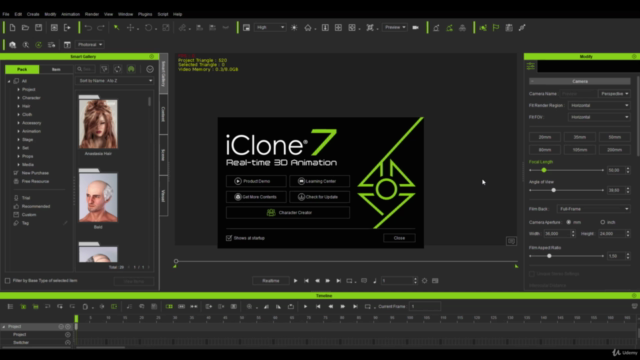
Task: Click the Home camera view icon
Action: click(x=308, y=28)
